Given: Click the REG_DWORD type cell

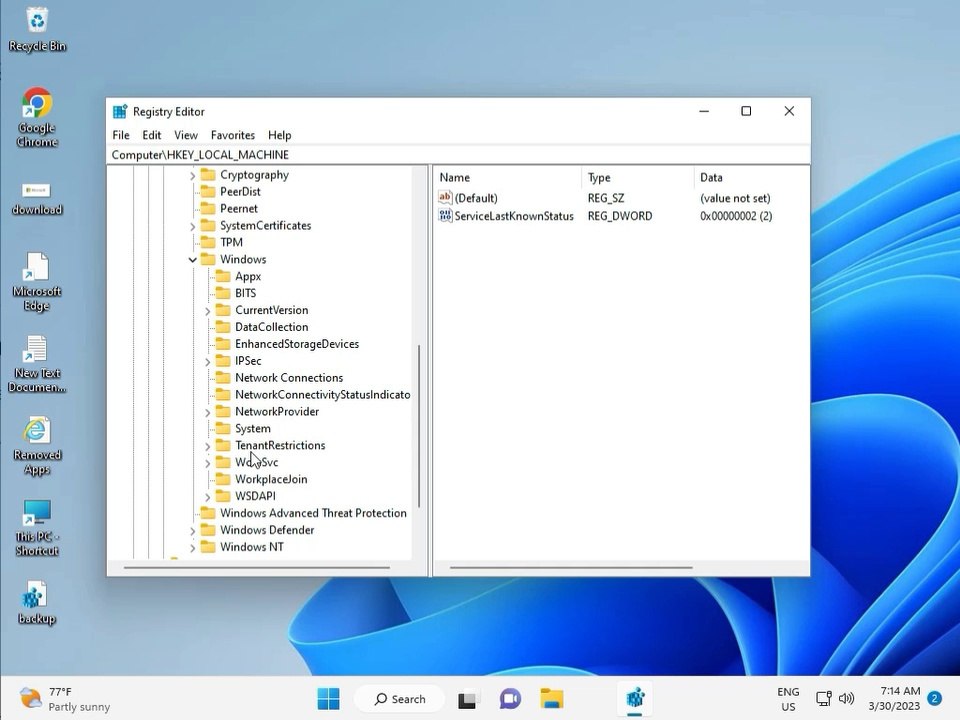Looking at the screenshot, I should [x=620, y=216].
